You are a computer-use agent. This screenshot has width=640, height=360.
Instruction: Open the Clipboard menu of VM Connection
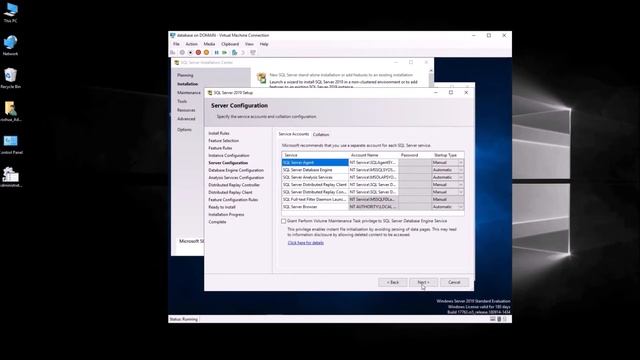(230, 44)
